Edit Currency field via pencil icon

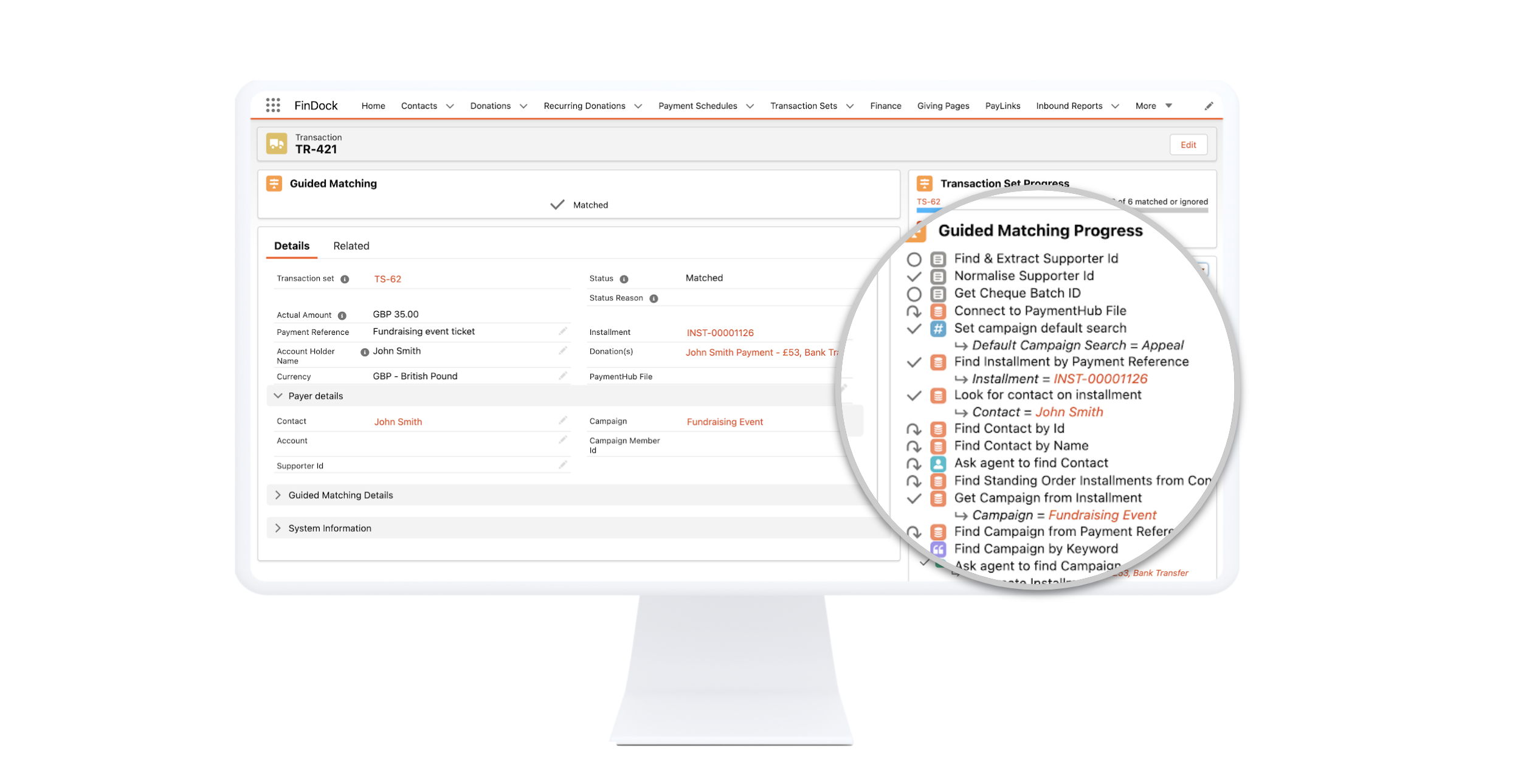coord(563,376)
